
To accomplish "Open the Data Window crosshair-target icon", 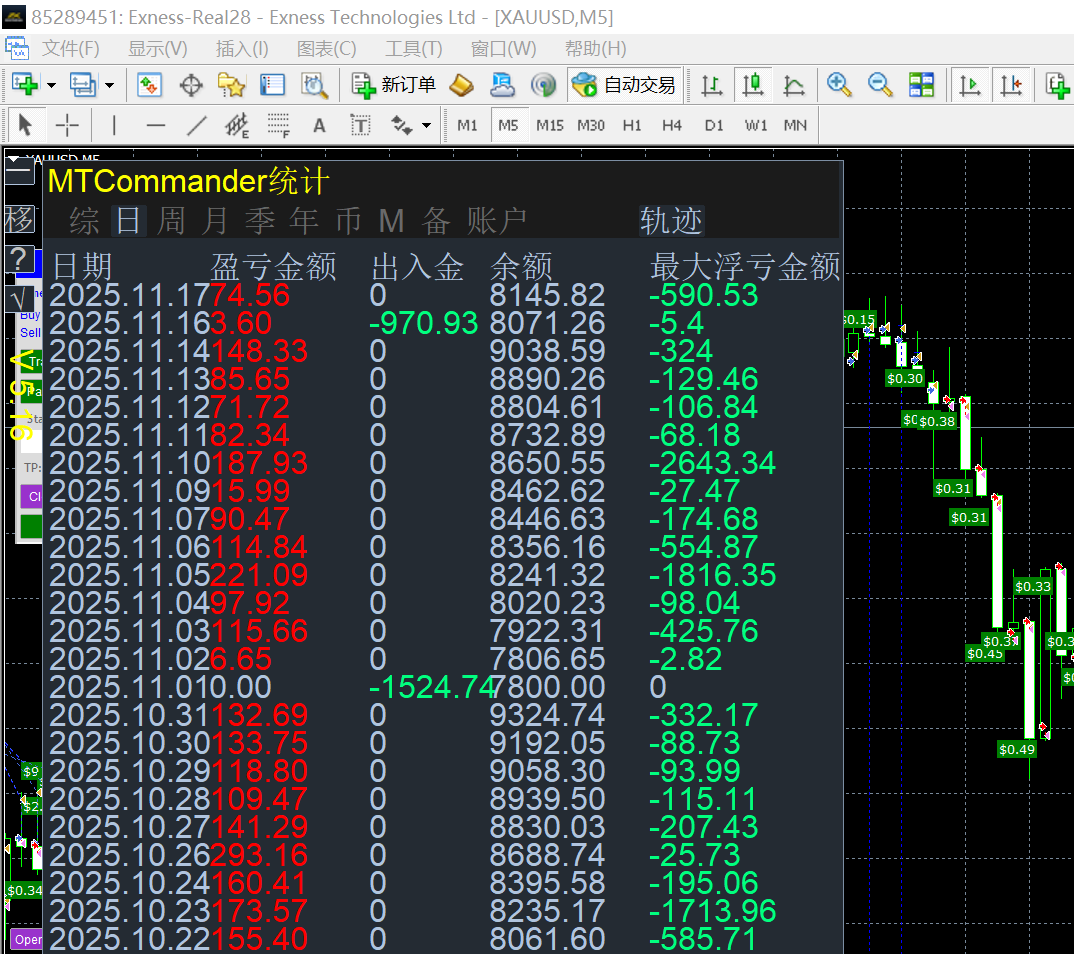I will [190, 85].
